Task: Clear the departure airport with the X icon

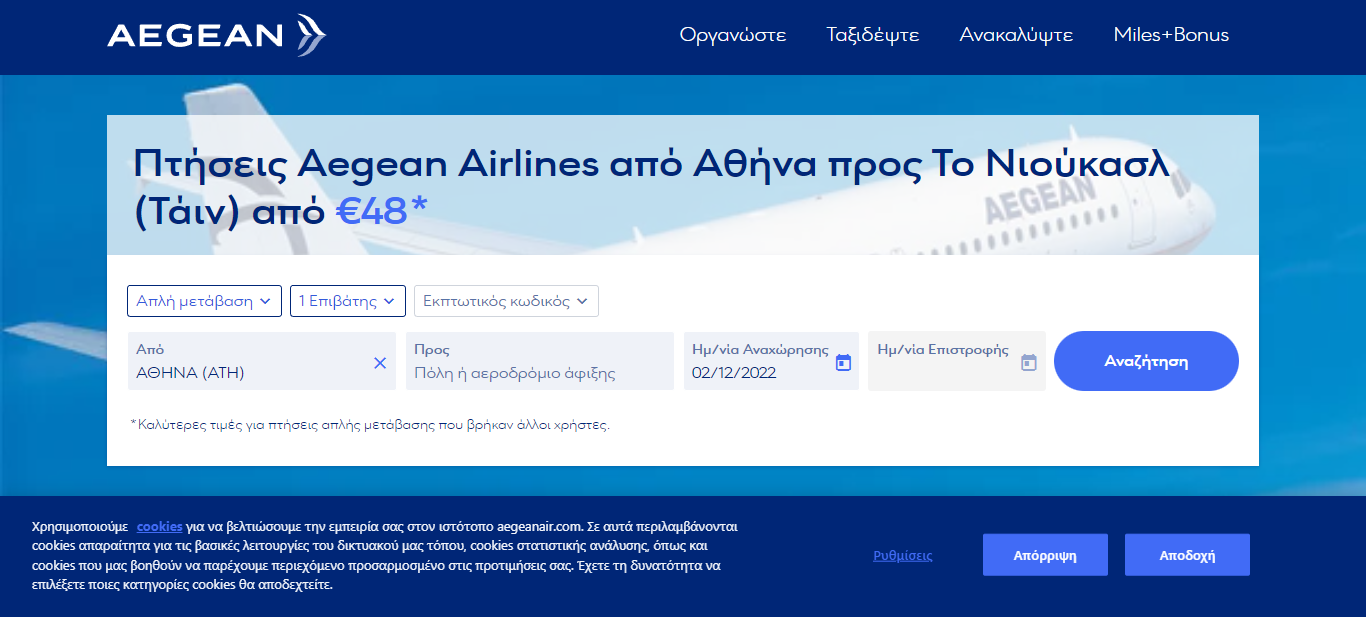Action: click(380, 363)
